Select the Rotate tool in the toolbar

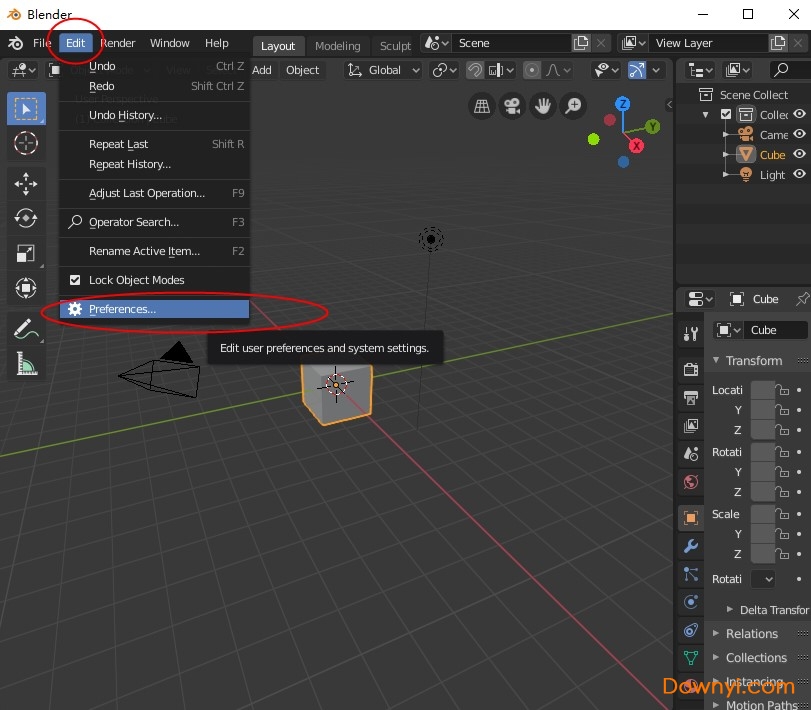point(26,217)
